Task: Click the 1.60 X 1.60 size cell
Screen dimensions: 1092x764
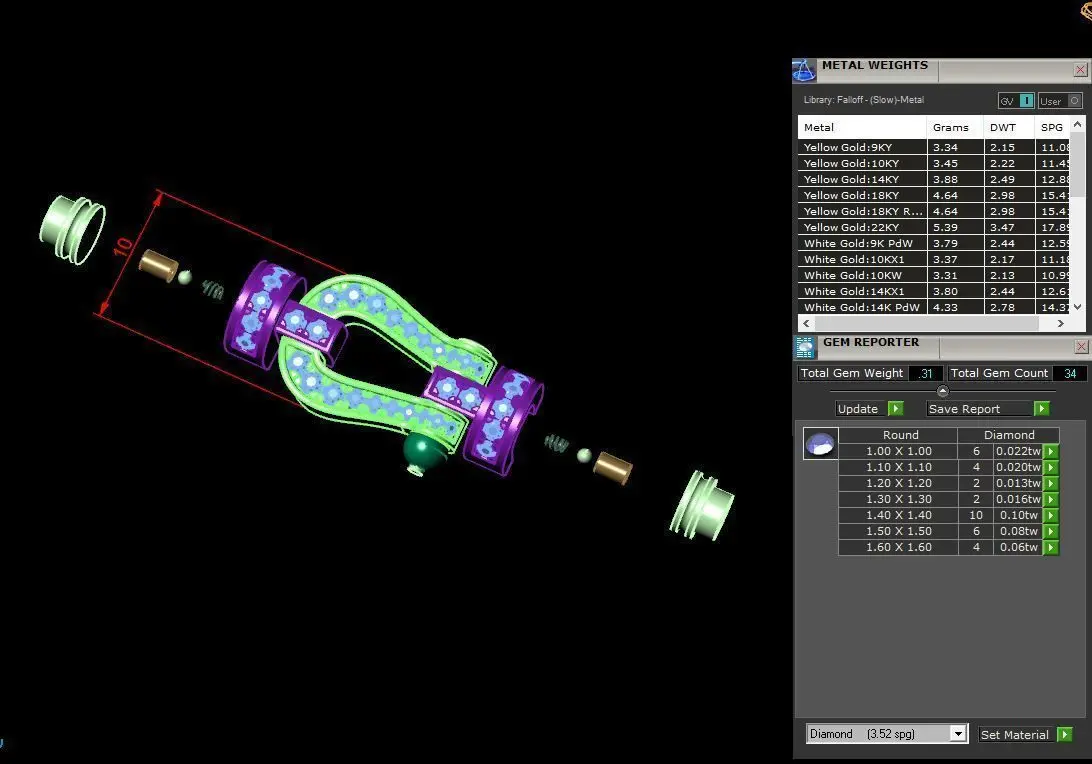Action: point(898,547)
